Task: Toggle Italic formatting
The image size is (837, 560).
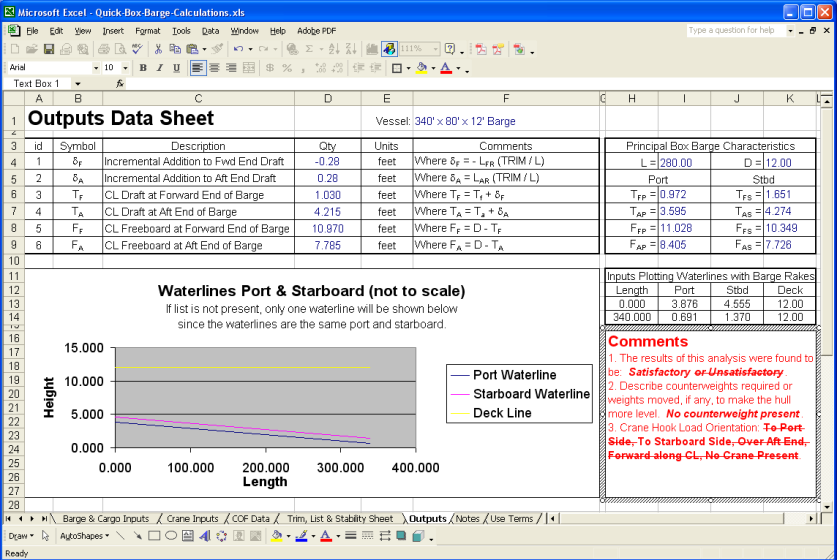Action: click(x=160, y=68)
